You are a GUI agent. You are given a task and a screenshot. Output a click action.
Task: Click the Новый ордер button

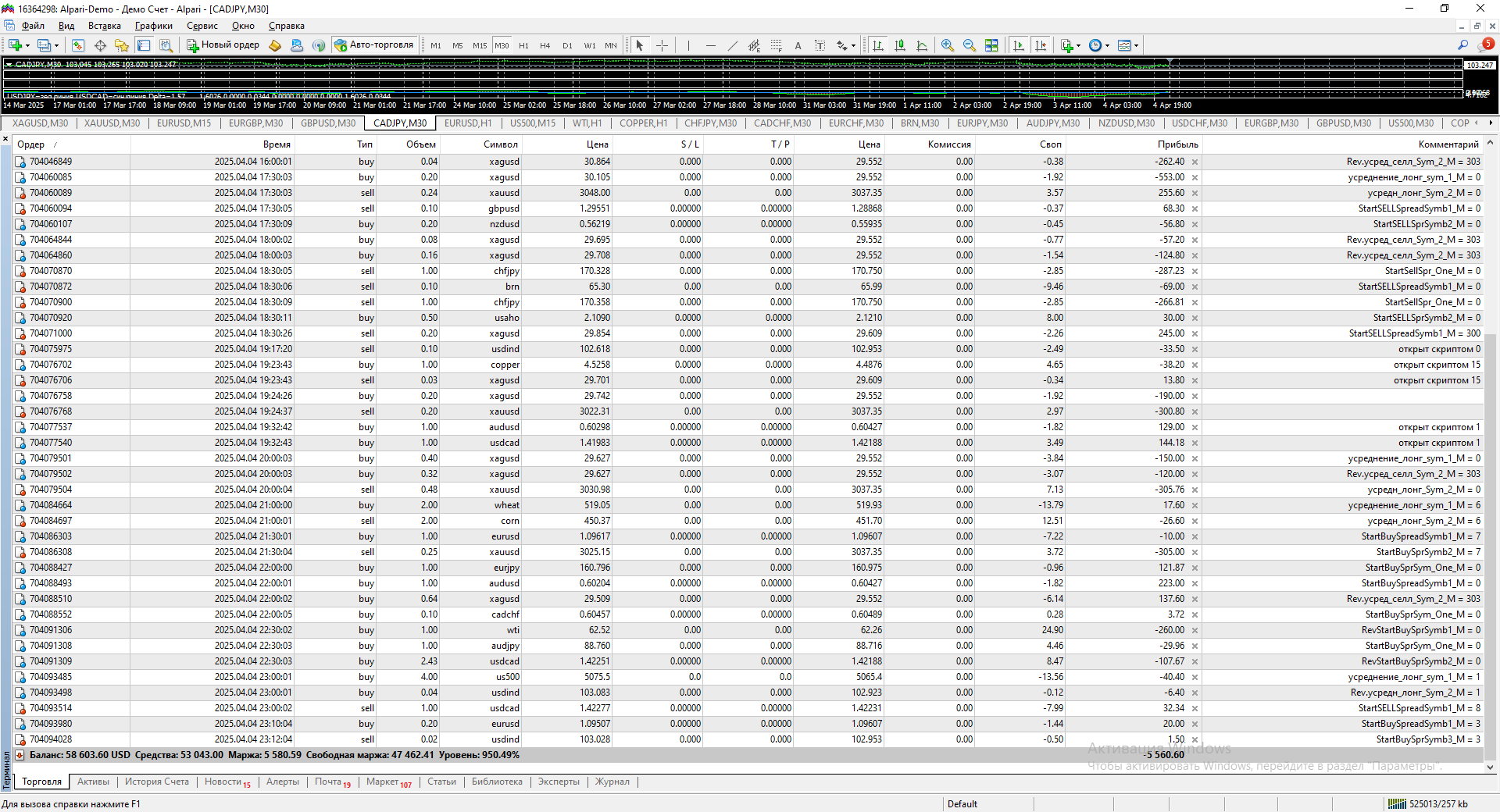(223, 45)
